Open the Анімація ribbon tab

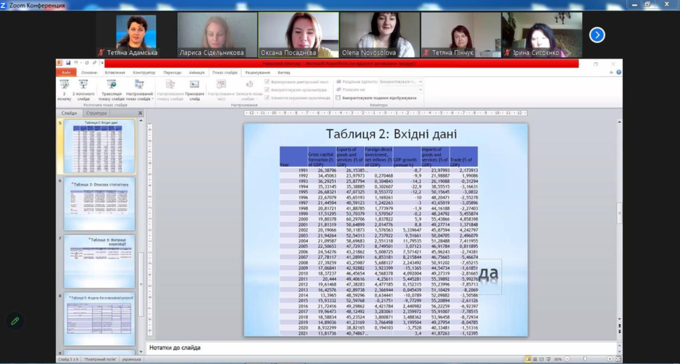pos(196,72)
